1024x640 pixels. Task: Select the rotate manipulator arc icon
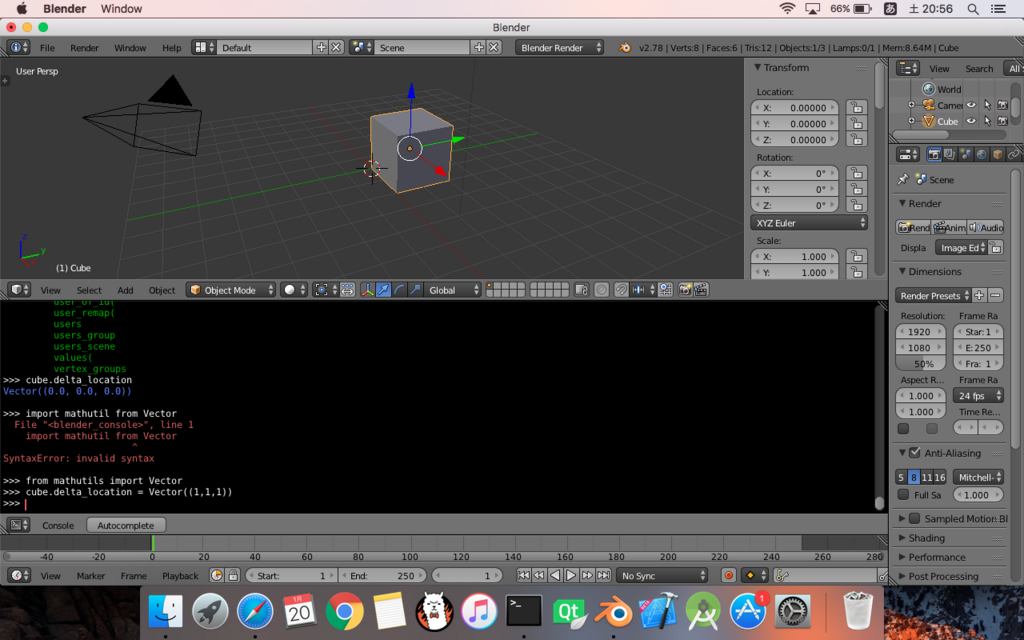399,290
